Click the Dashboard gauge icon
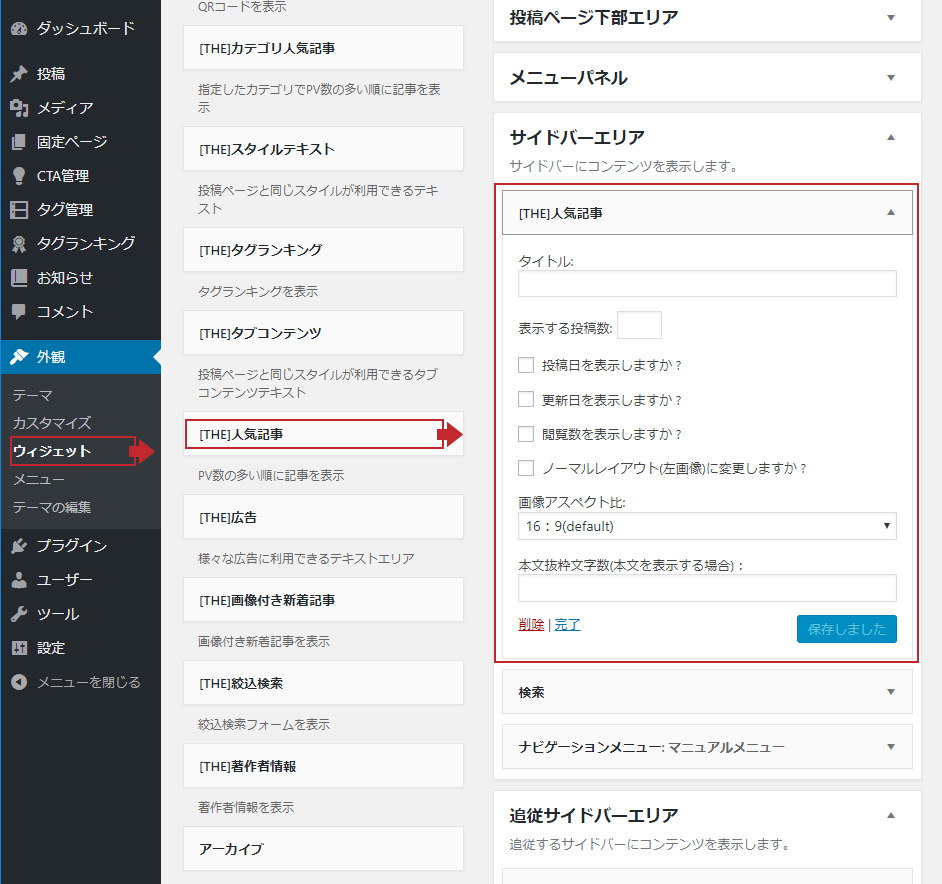This screenshot has width=942, height=884. tap(19, 28)
